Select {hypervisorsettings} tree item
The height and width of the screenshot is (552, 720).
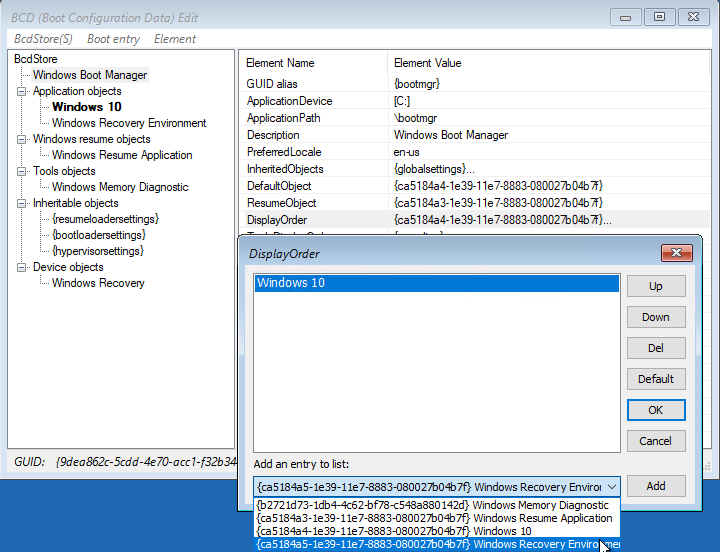[98, 251]
